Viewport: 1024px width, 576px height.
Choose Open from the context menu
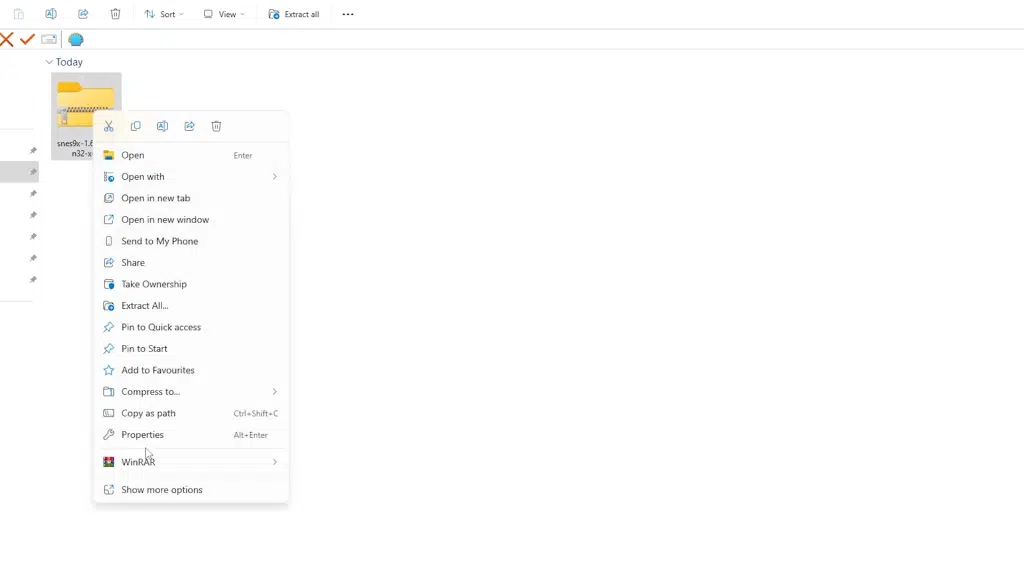[191, 155]
